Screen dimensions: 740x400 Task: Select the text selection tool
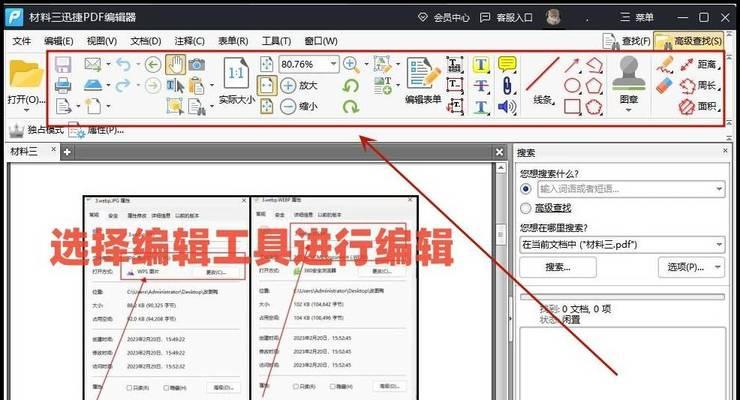tap(175, 85)
